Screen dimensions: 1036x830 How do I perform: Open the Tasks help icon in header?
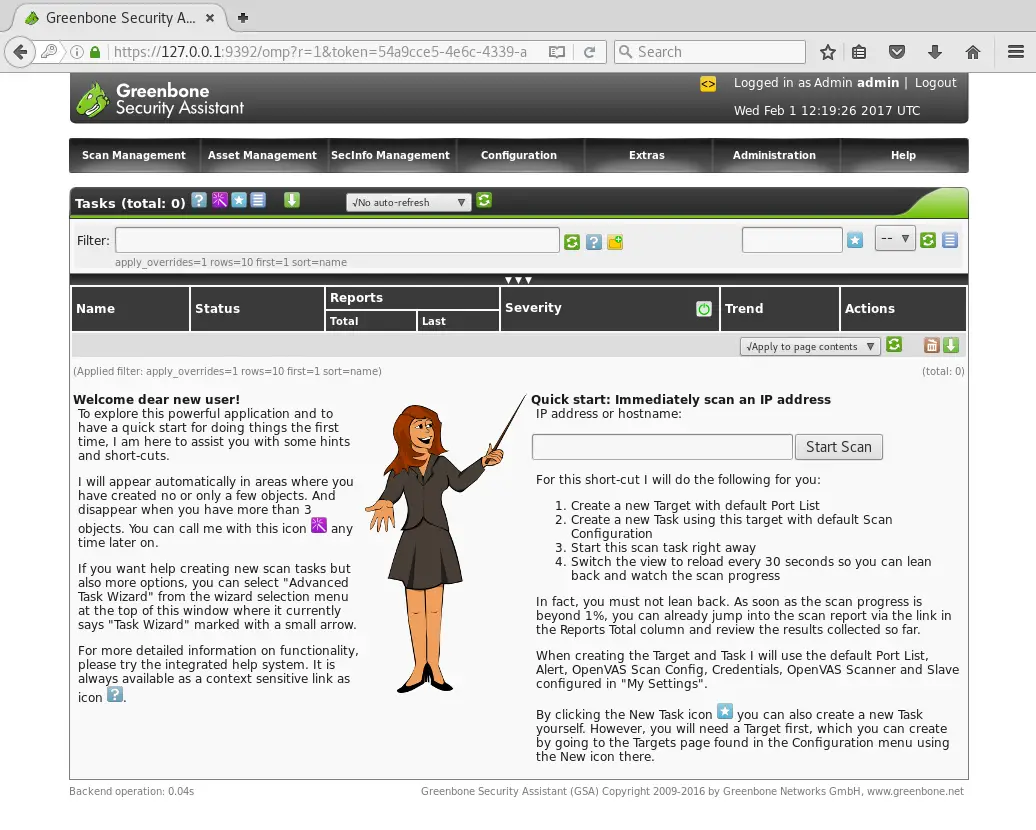(x=199, y=200)
